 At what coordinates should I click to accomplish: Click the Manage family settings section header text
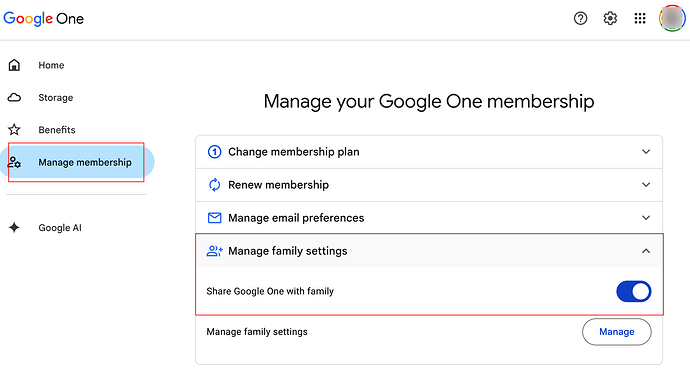287,251
